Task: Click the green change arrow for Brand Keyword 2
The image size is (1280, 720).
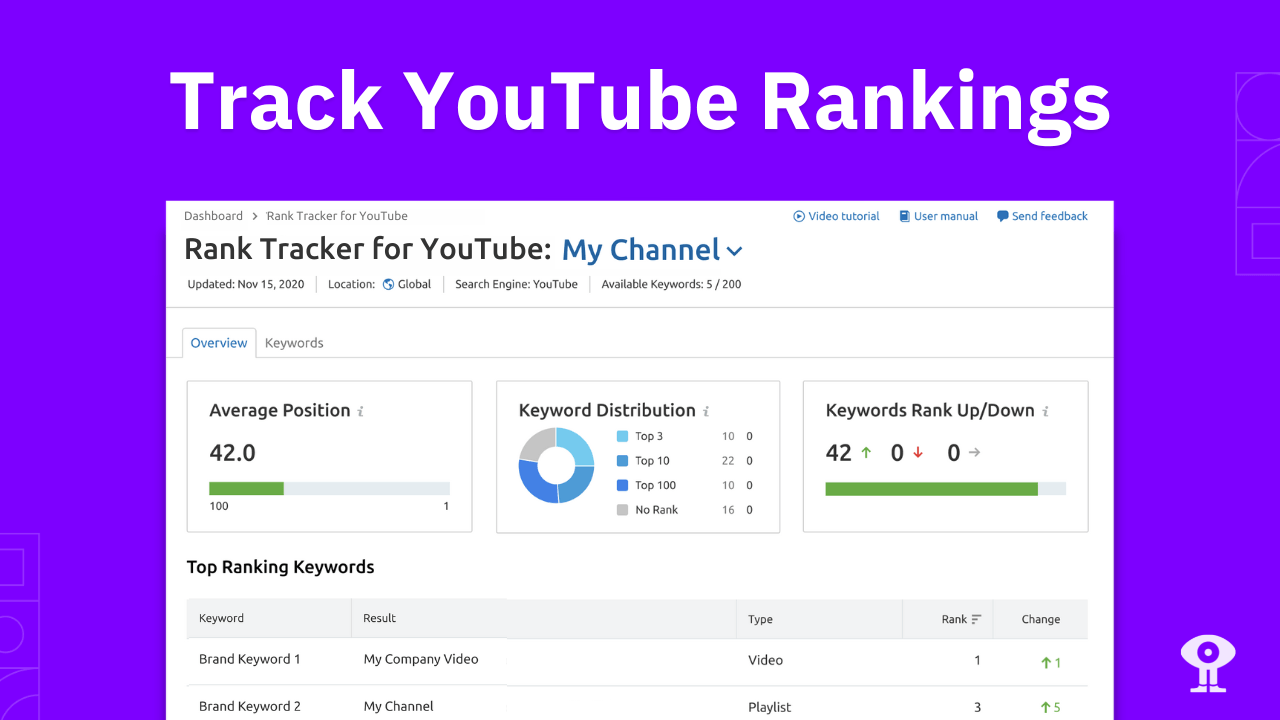Action: tap(1046, 707)
